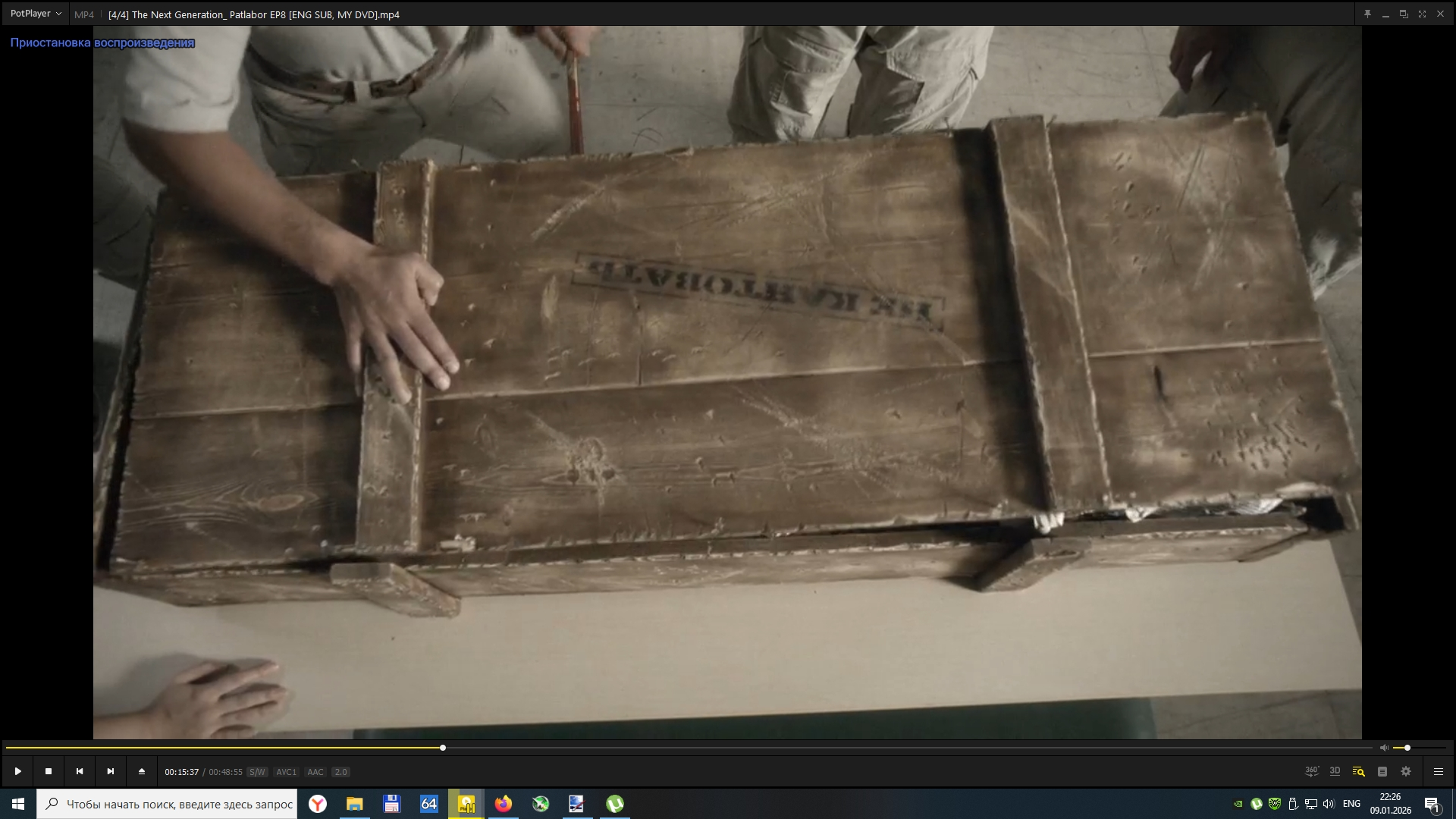This screenshot has height=819, width=1456.
Task: Click the AVC1 video codec label
Action: (287, 772)
